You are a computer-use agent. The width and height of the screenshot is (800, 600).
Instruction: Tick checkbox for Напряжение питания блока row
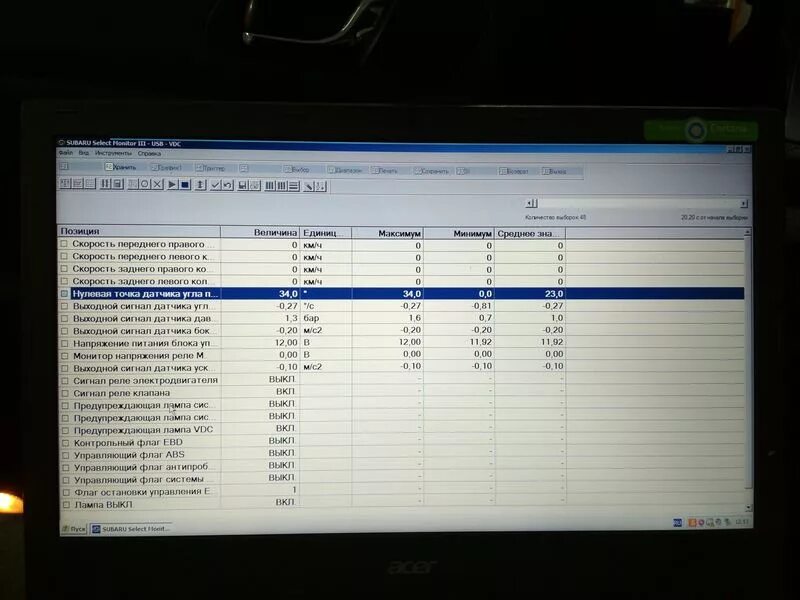65,343
